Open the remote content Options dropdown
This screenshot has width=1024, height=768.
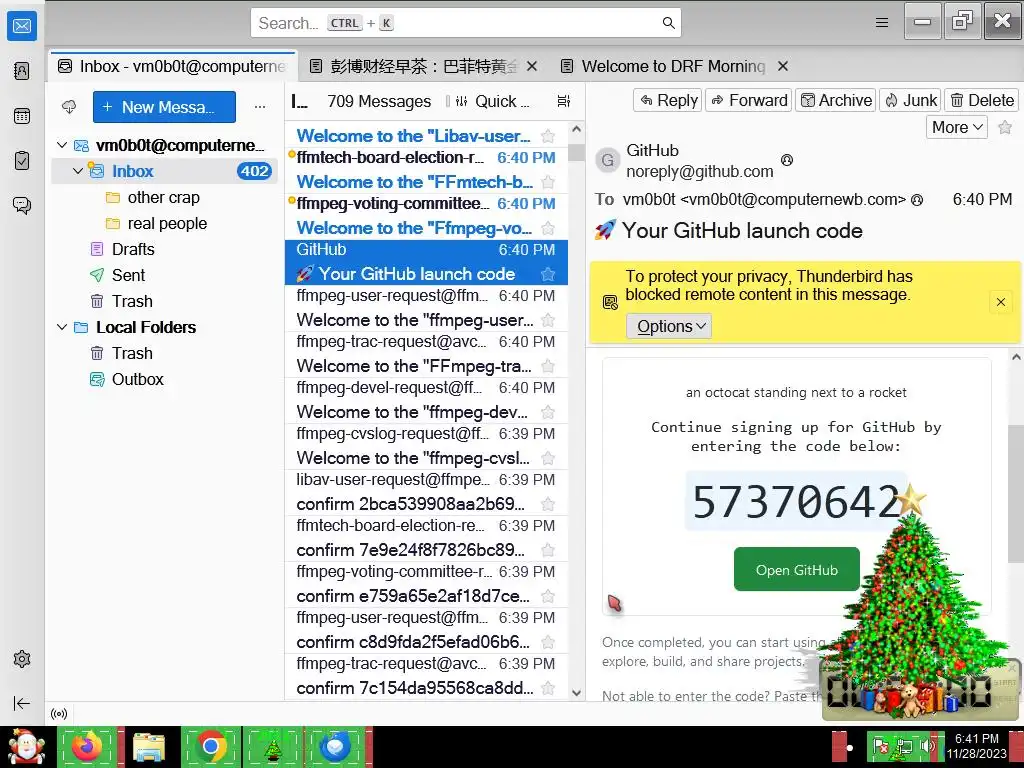(x=669, y=326)
